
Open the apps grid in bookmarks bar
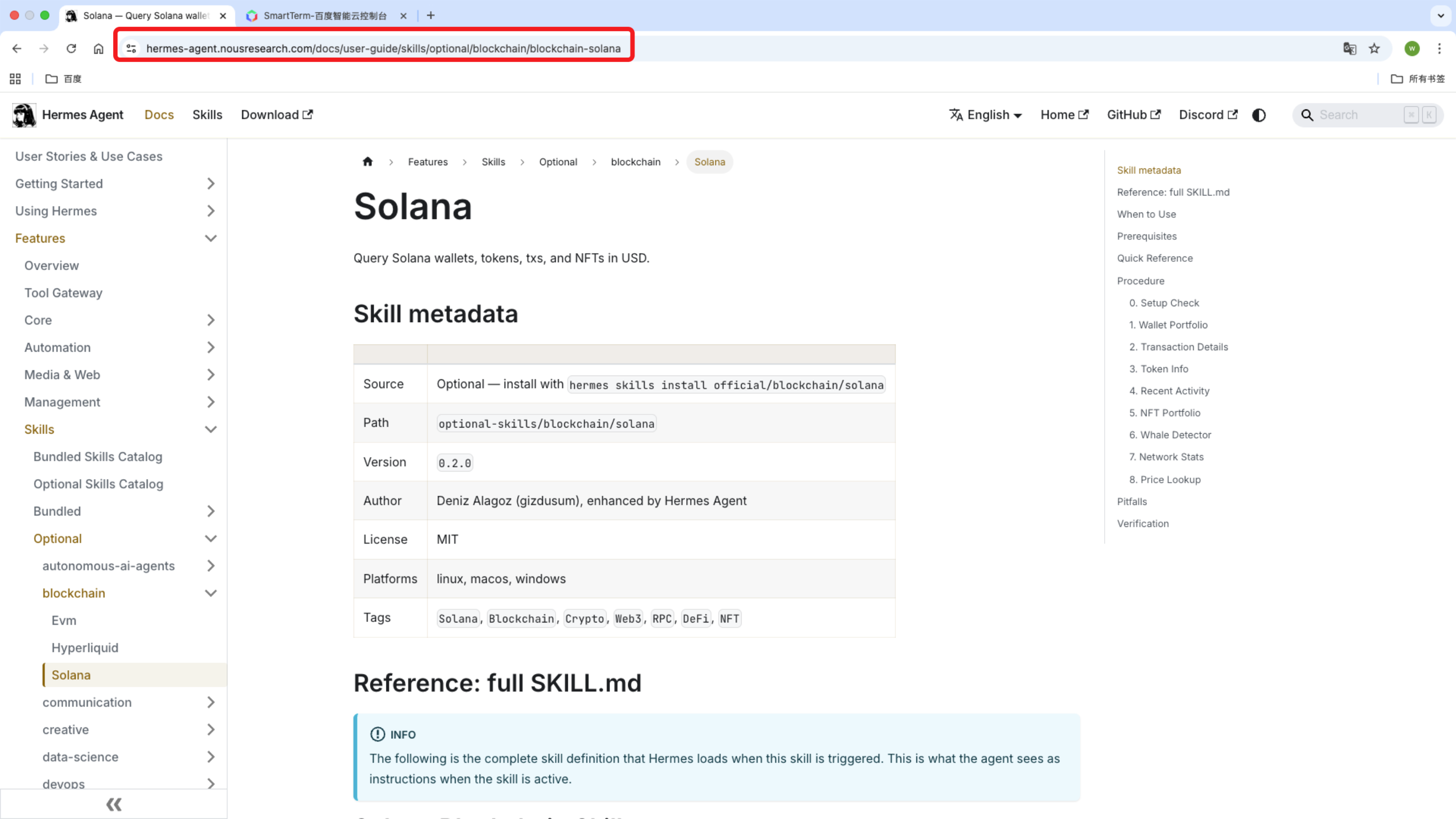15,78
